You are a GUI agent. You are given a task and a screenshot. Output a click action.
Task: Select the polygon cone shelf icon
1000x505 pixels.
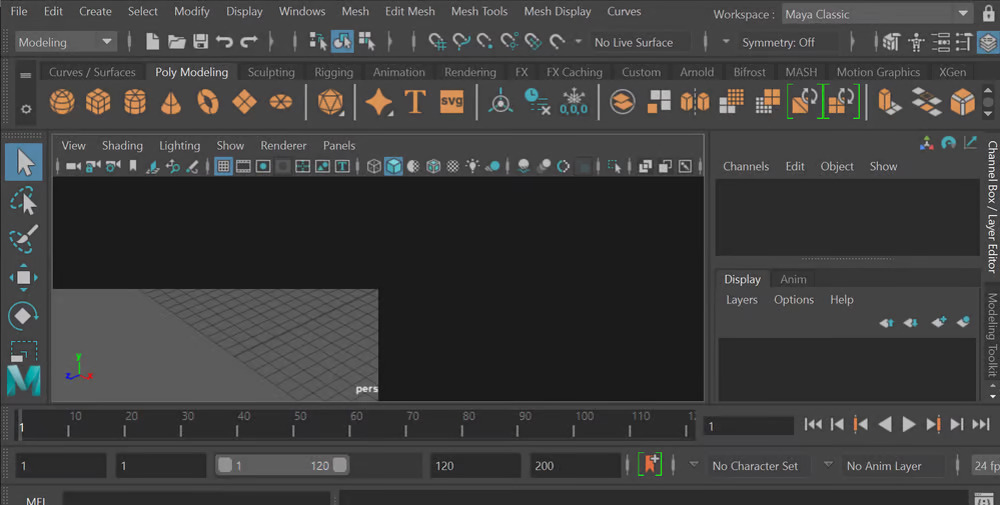(x=171, y=102)
